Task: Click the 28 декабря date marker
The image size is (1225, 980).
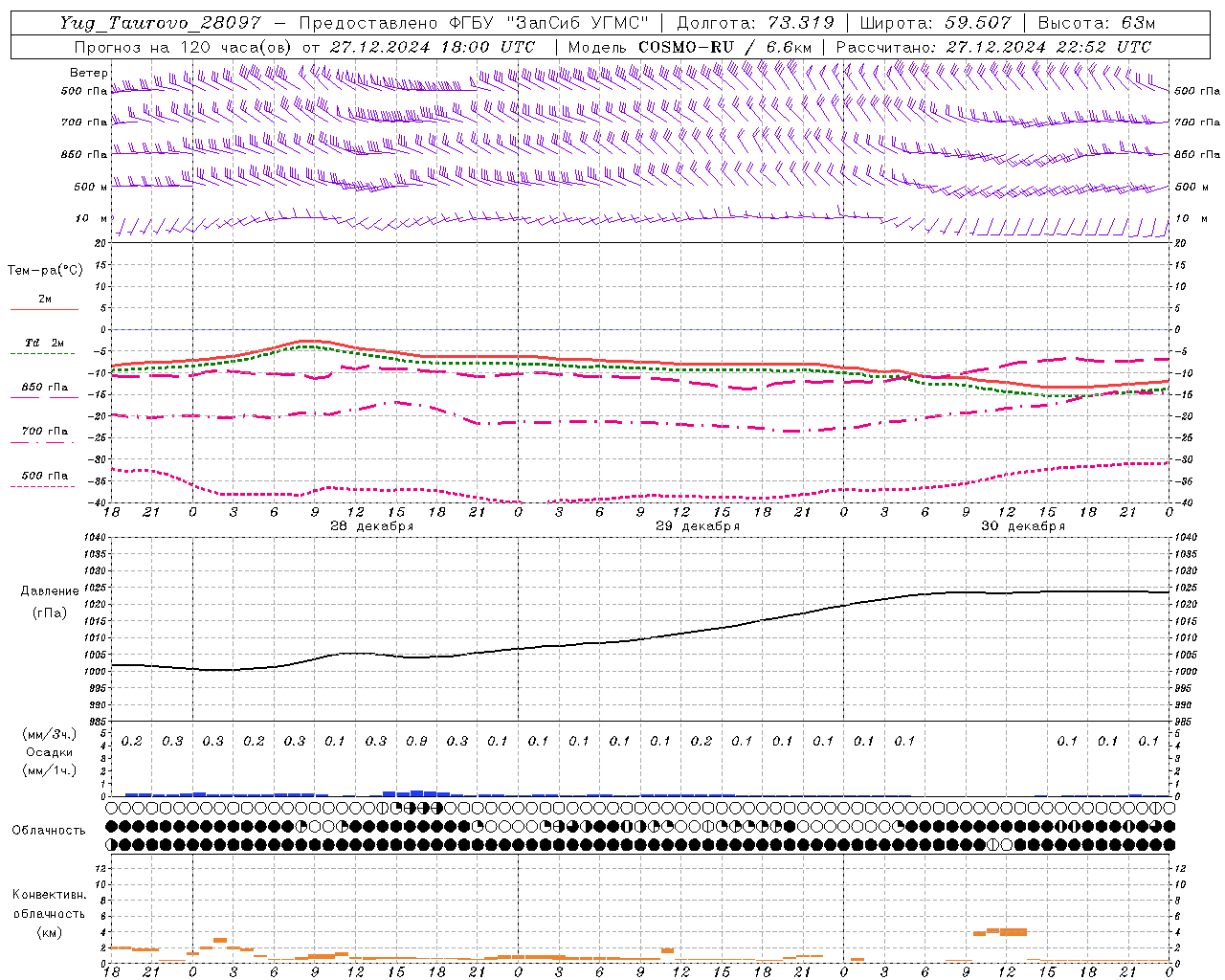Action: (372, 526)
